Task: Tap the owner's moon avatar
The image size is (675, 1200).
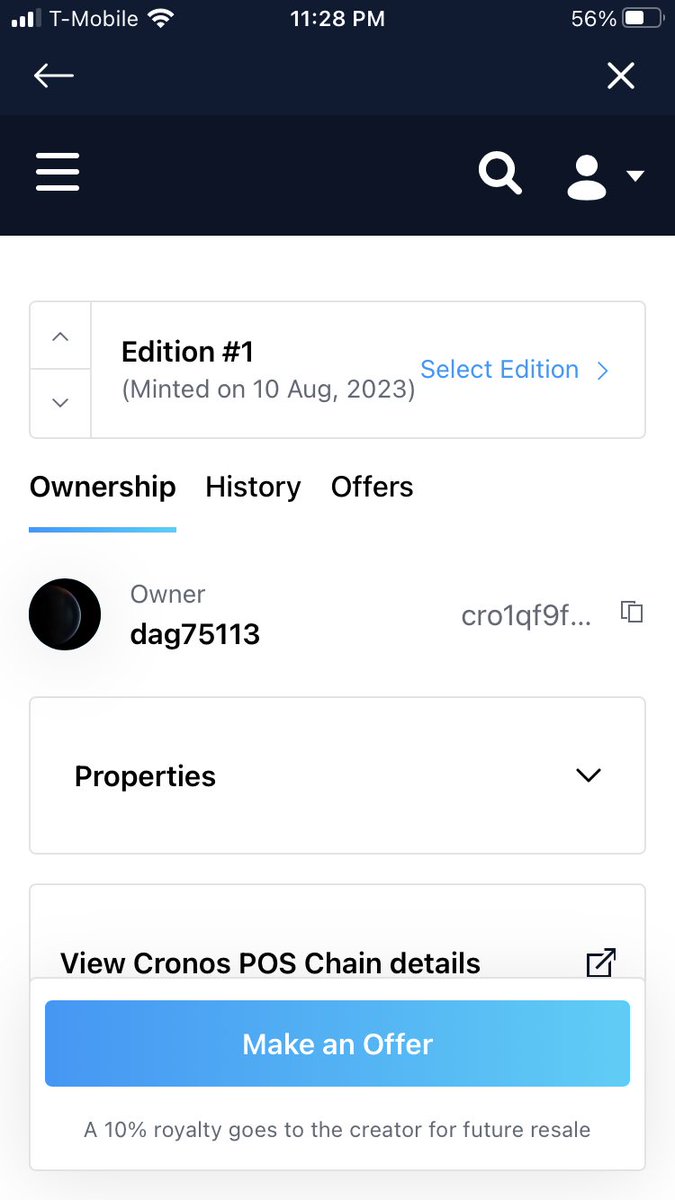Action: coord(65,614)
